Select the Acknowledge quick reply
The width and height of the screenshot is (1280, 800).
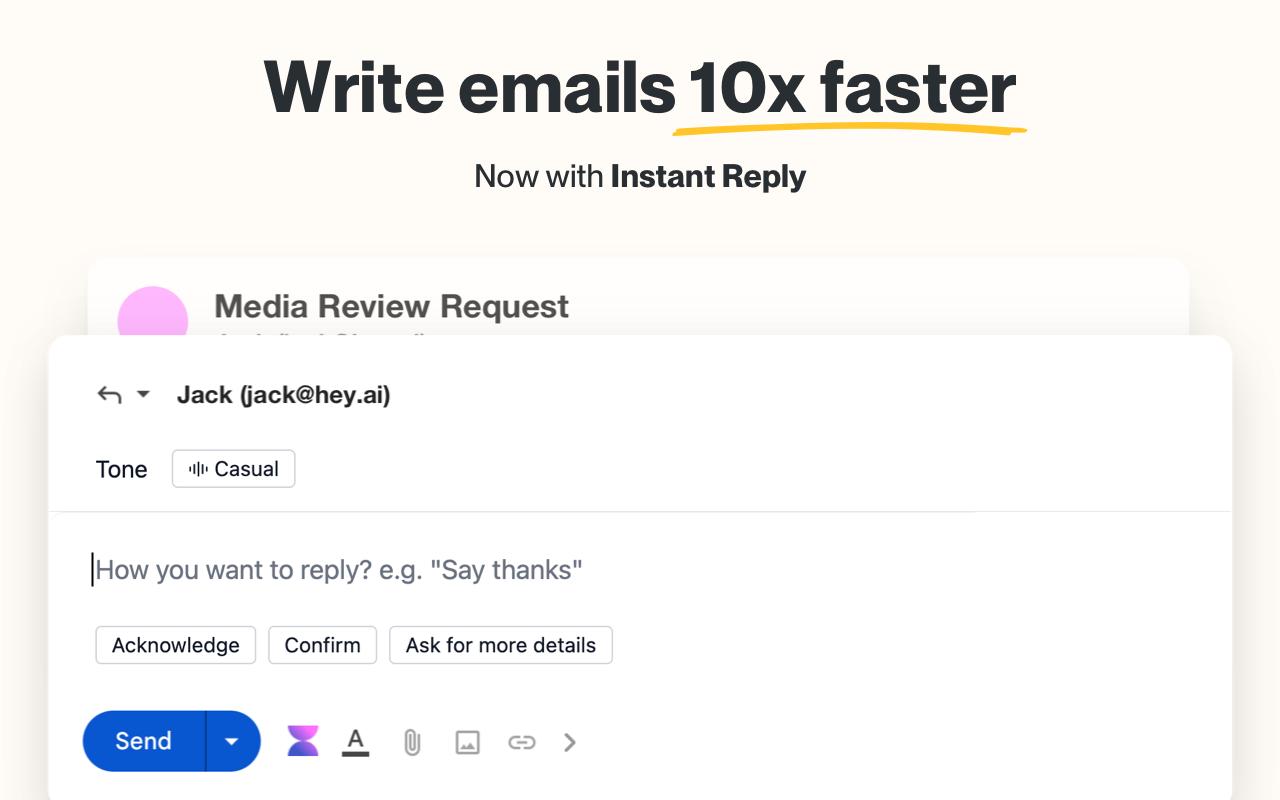pyautogui.click(x=176, y=645)
